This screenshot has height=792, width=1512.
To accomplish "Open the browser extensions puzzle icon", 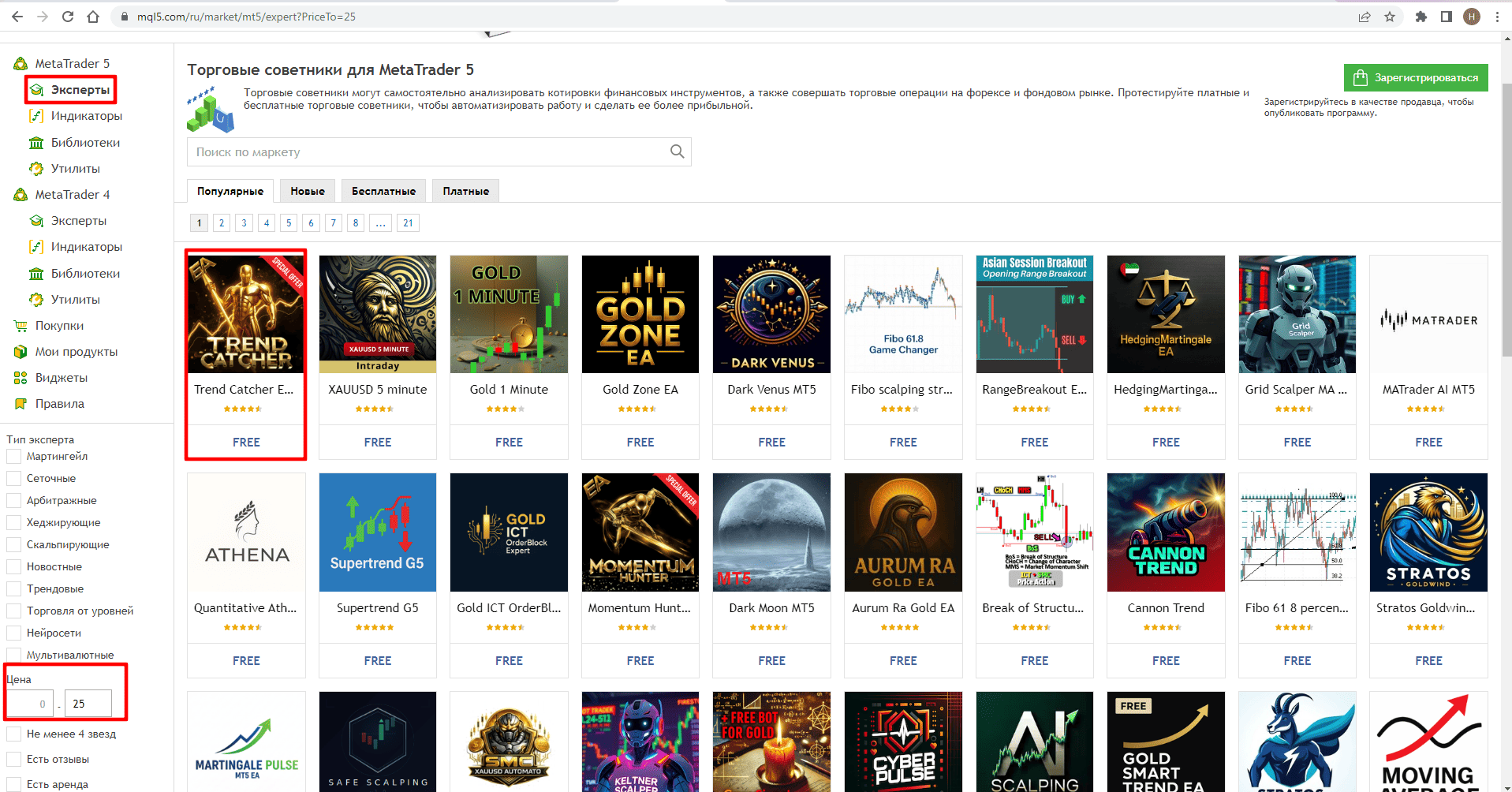I will (1421, 17).
